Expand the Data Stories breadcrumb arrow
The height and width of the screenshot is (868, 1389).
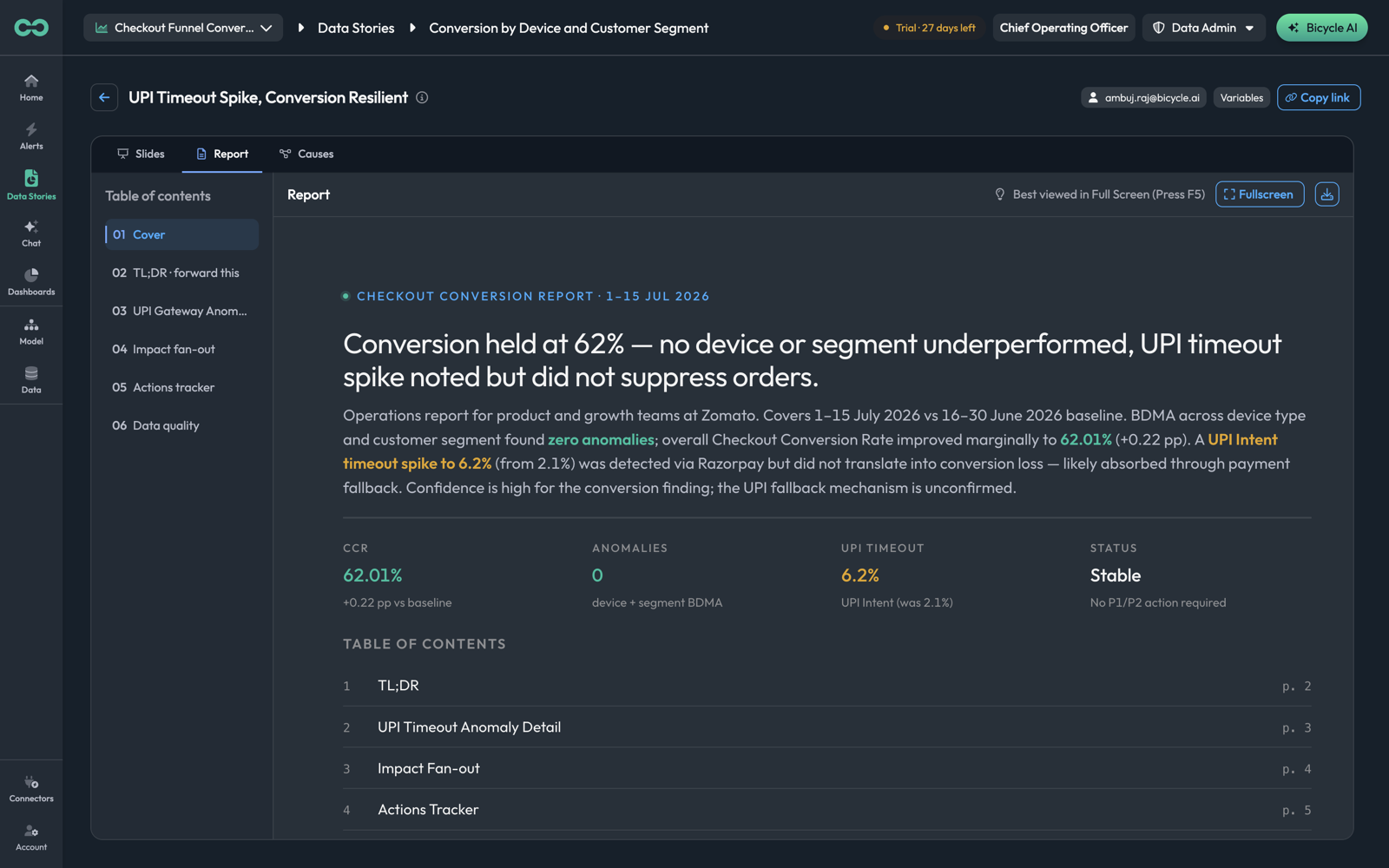tap(301, 28)
